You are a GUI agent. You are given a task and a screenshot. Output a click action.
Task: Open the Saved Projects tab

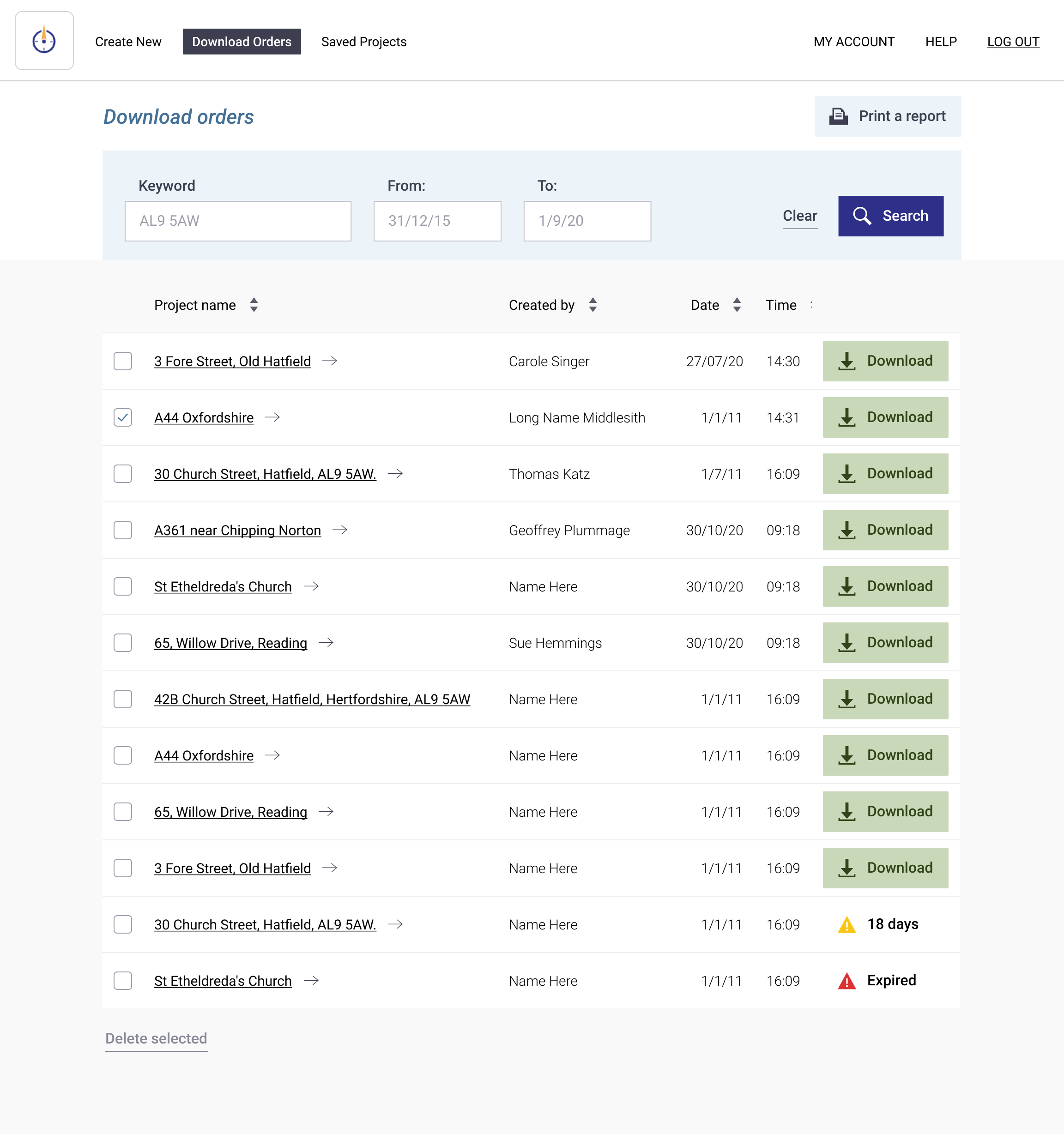click(363, 42)
